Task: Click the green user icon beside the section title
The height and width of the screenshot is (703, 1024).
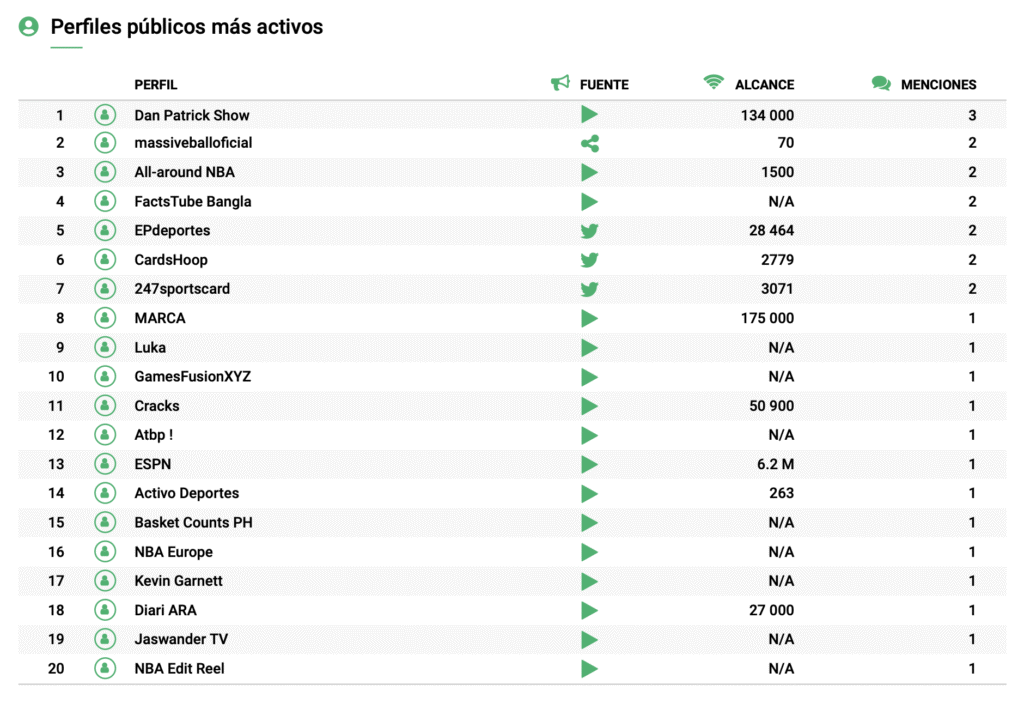Action: [29, 27]
